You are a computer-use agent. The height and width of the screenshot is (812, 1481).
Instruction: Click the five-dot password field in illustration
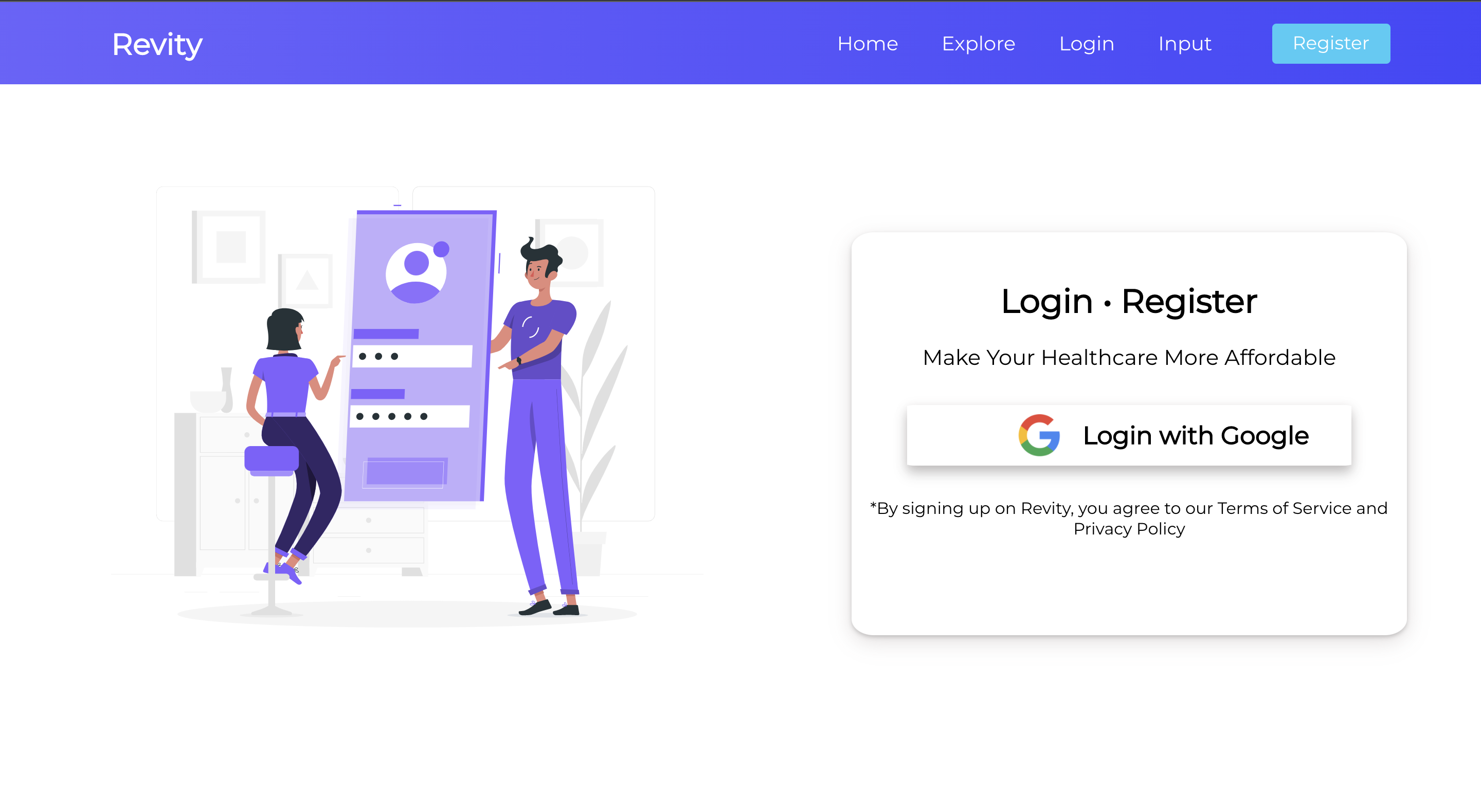coord(409,416)
